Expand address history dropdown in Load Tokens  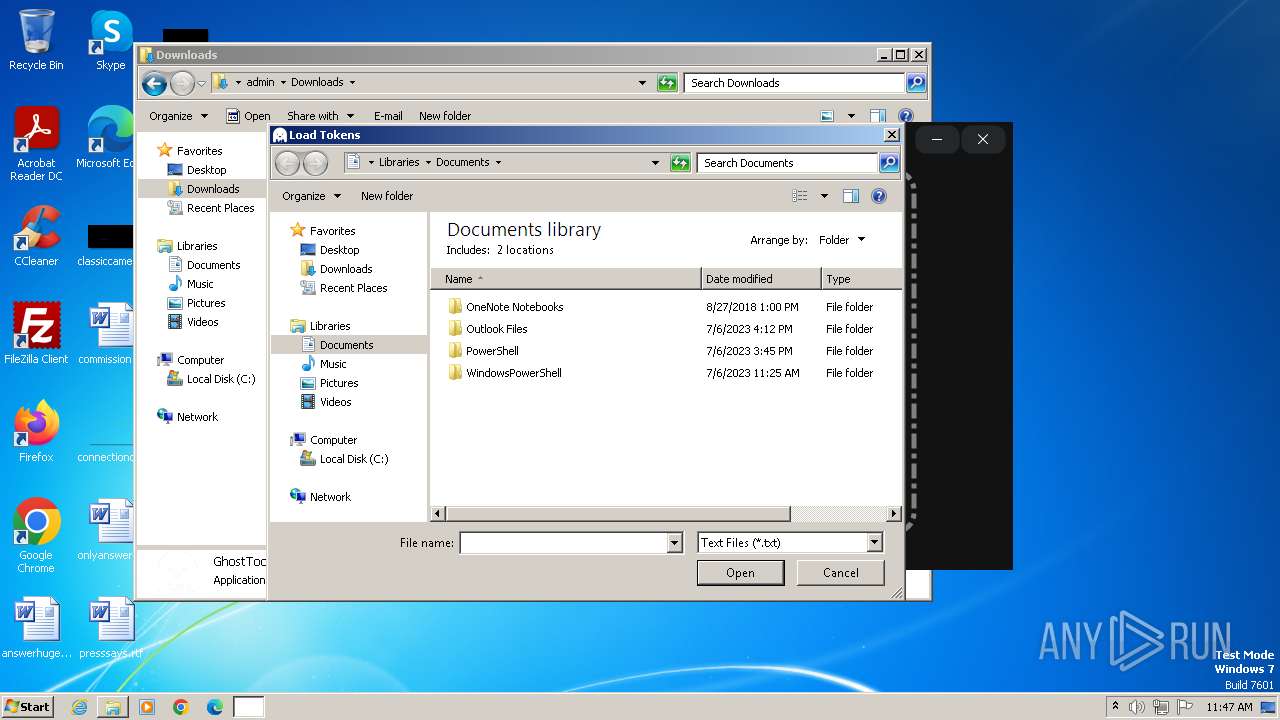[655, 163]
